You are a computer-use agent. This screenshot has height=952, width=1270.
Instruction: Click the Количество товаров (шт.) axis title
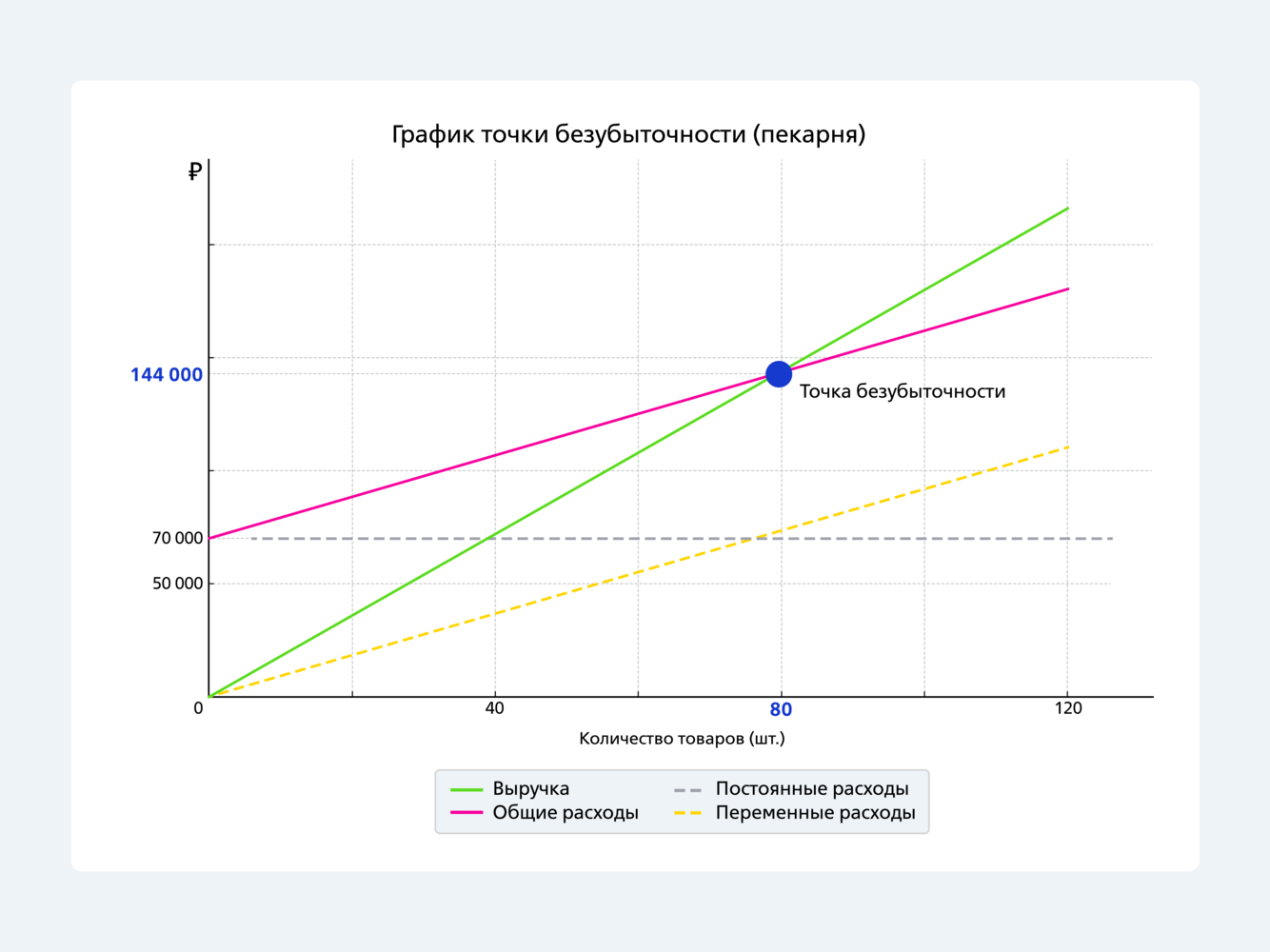682,739
